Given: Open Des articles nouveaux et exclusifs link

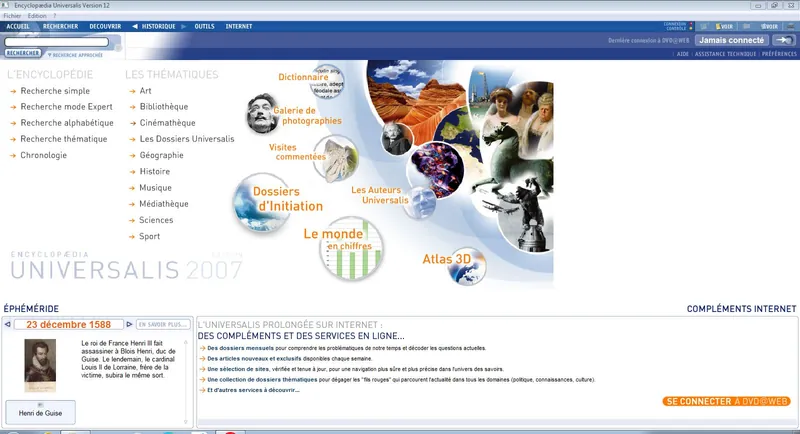Looking at the screenshot, I should click(x=254, y=359).
